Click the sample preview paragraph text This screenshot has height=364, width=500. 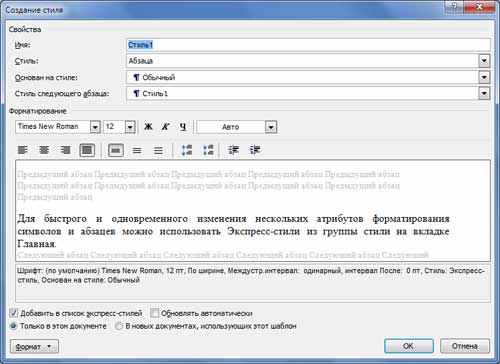click(233, 231)
